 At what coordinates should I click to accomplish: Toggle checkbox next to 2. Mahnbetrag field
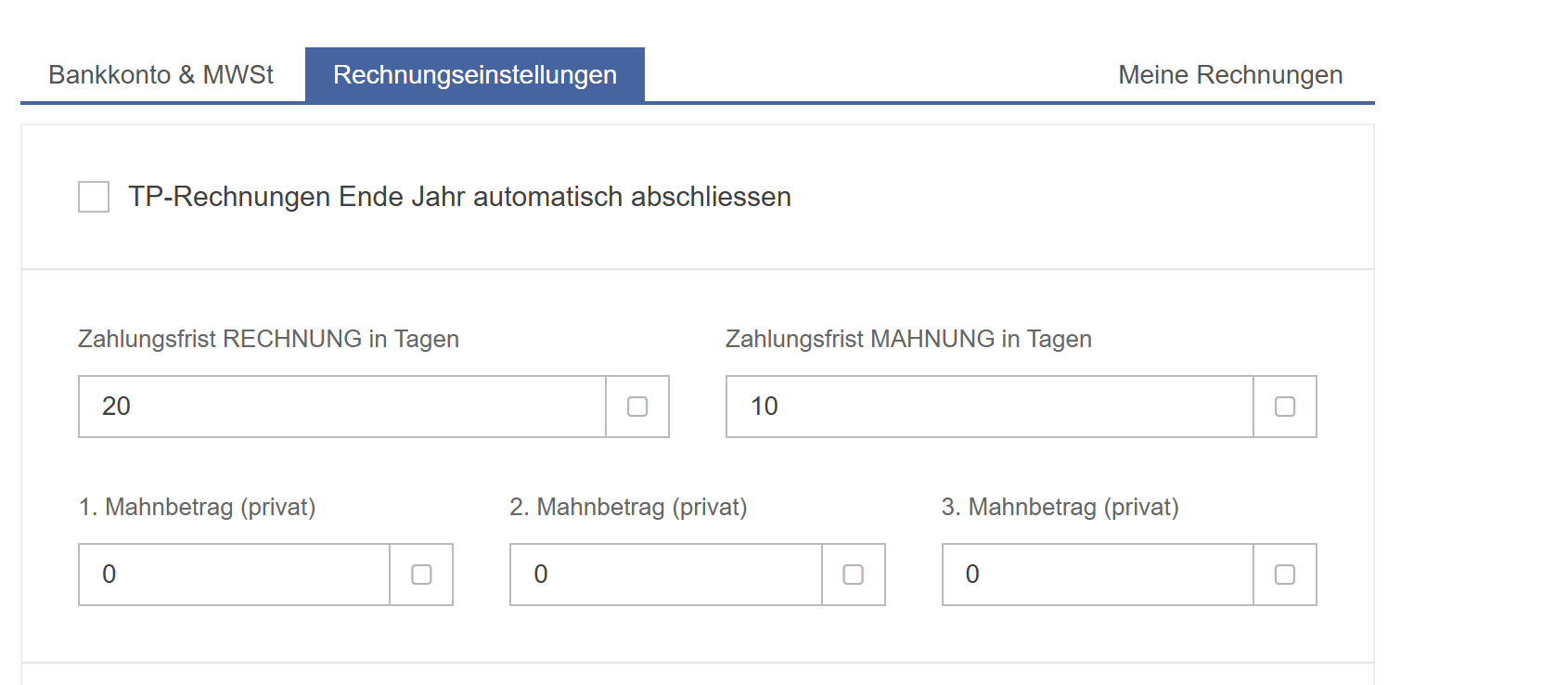tap(854, 575)
